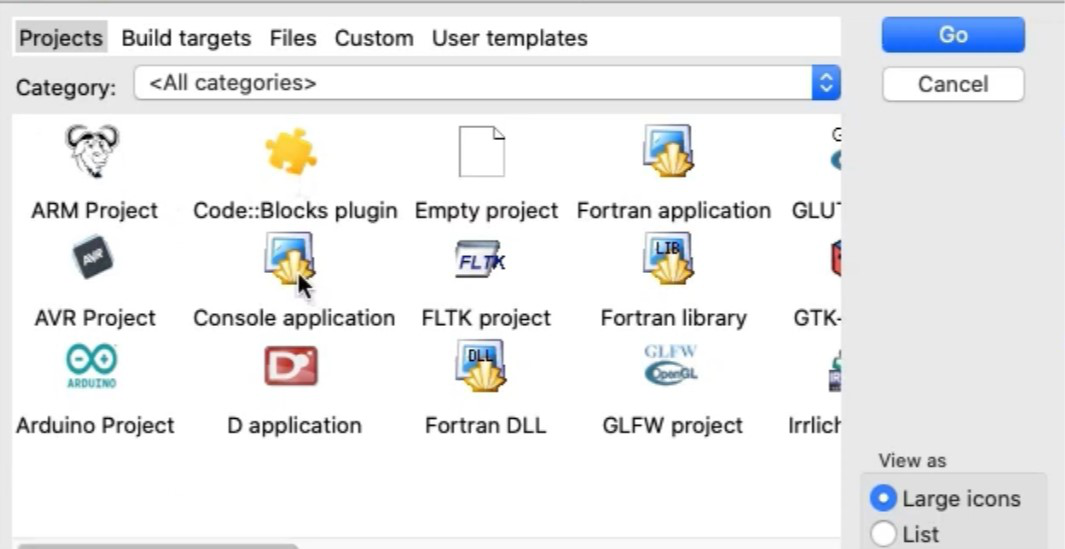The height and width of the screenshot is (549, 1065).
Task: Select the AVR Project chip icon
Action: pyautogui.click(x=92, y=259)
